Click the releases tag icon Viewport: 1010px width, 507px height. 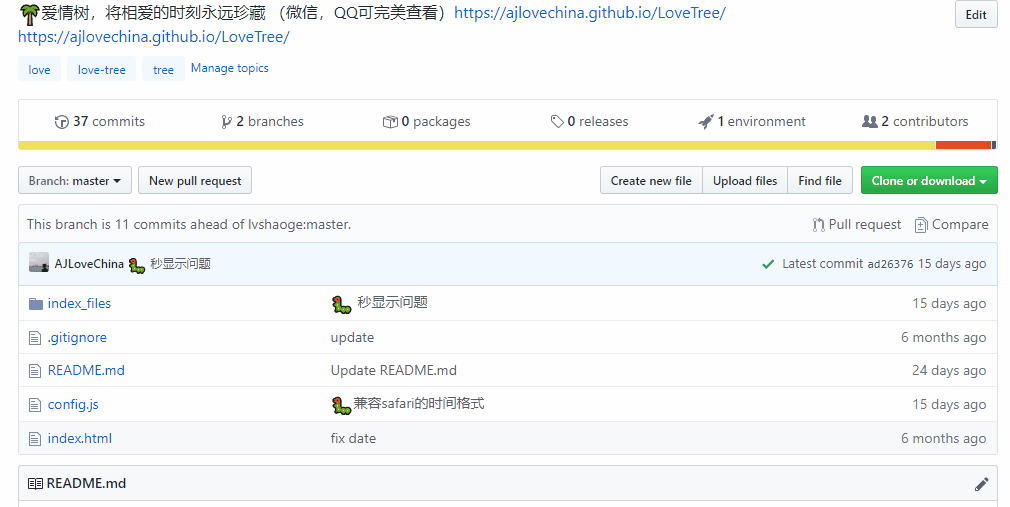coord(557,122)
